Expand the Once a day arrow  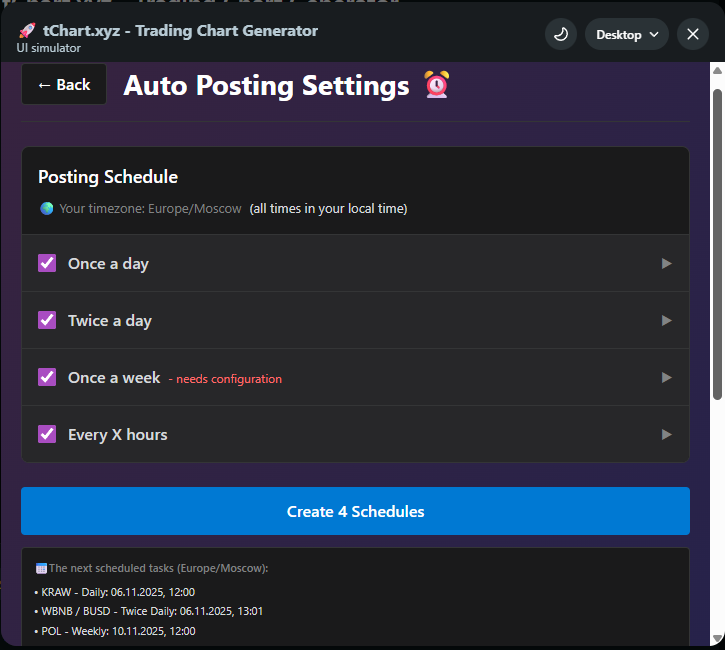pos(666,264)
